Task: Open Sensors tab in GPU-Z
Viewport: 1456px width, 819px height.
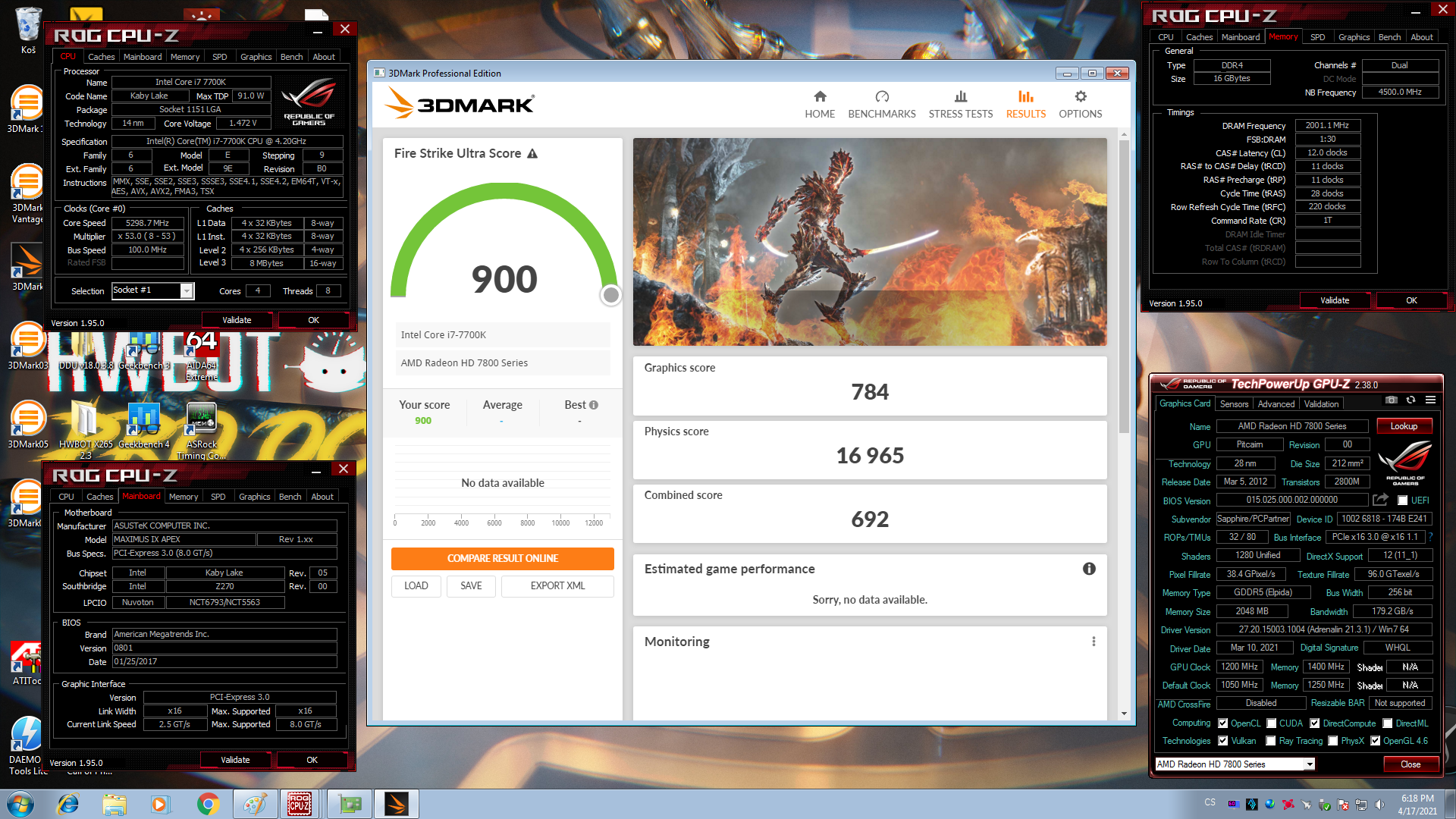Action: [1234, 404]
